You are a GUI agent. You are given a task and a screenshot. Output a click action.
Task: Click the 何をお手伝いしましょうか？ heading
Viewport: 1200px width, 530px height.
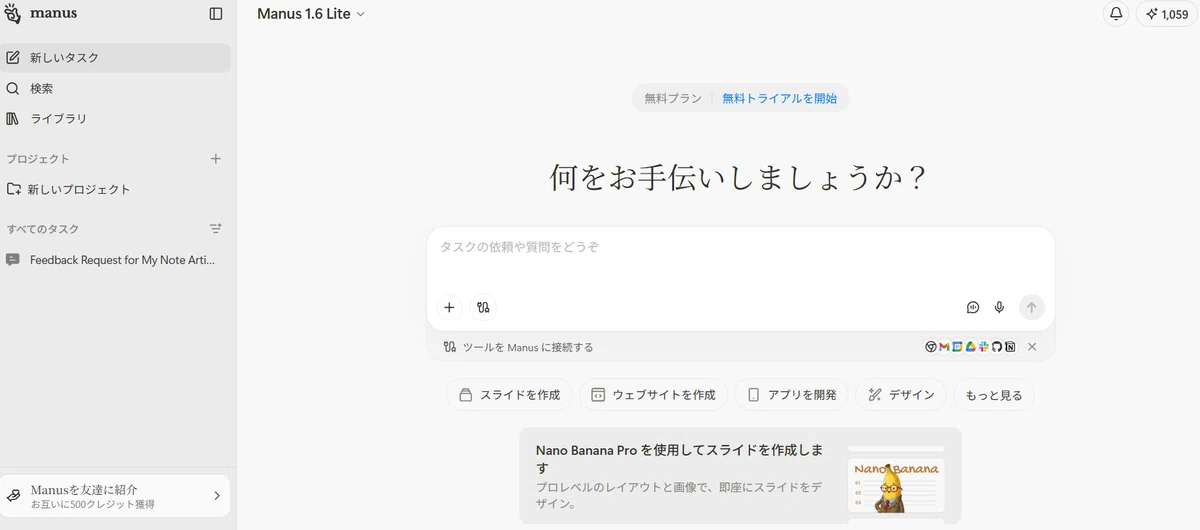tap(740, 178)
